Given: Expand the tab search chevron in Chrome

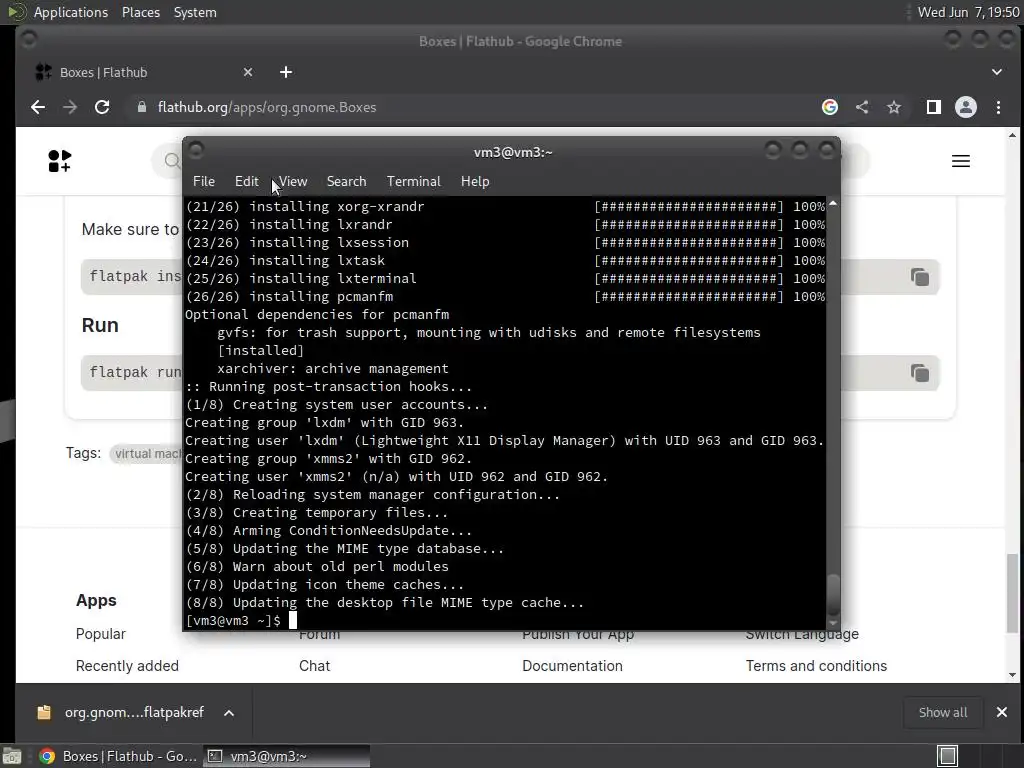Looking at the screenshot, I should click(x=997, y=72).
